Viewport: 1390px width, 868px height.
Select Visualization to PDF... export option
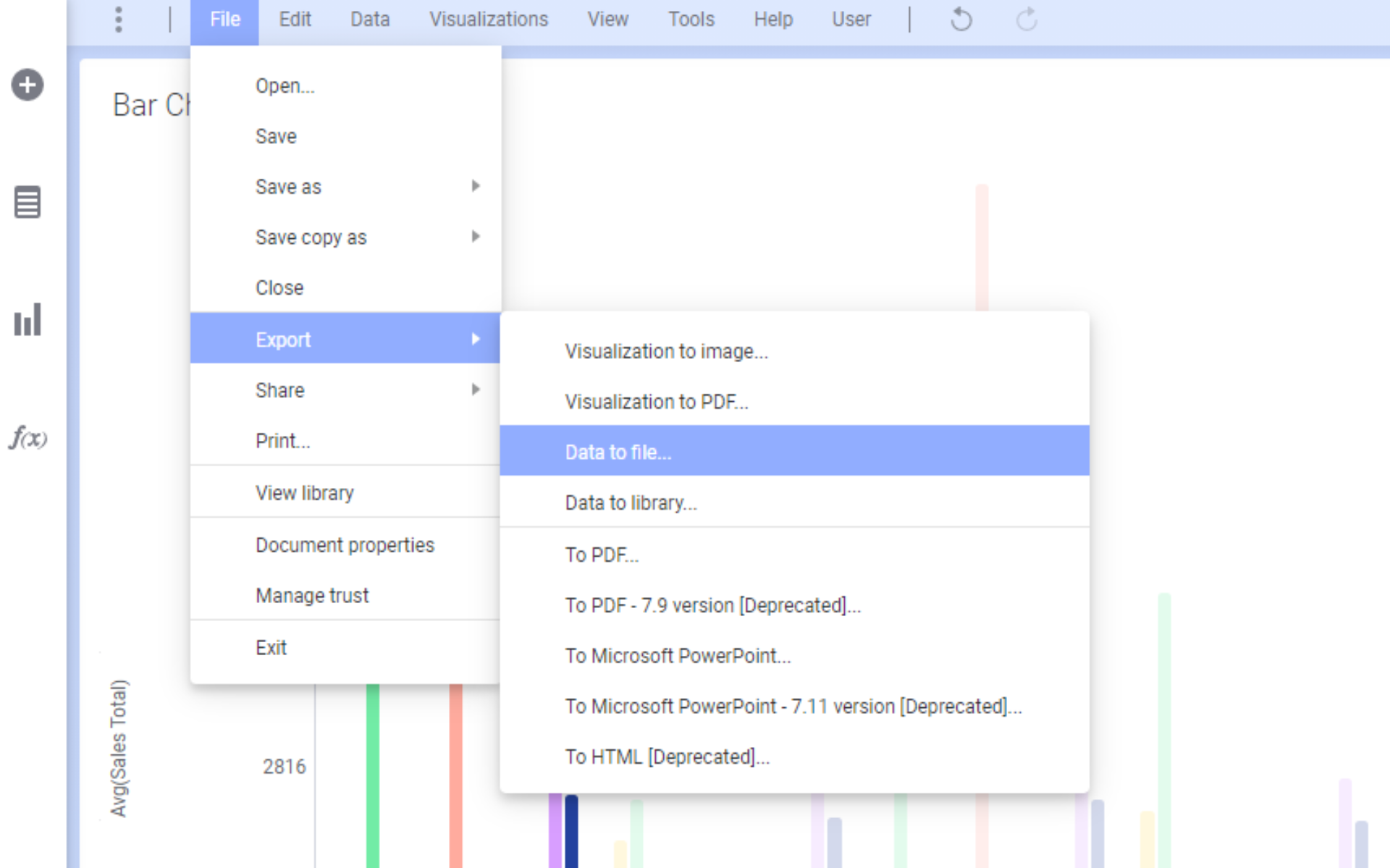coord(794,402)
